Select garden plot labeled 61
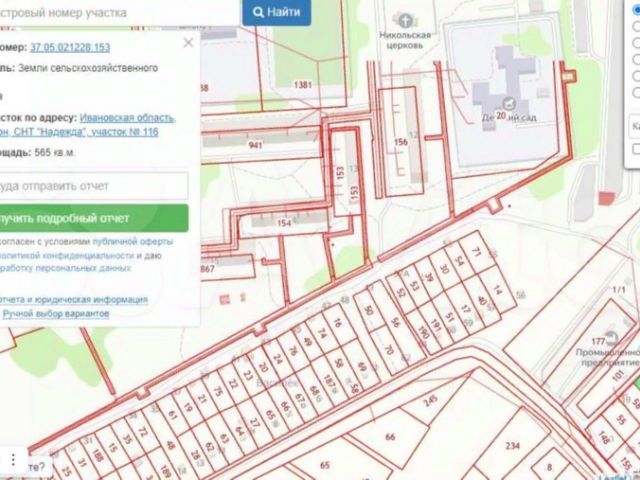This screenshot has width=640, height=480. coord(172,415)
